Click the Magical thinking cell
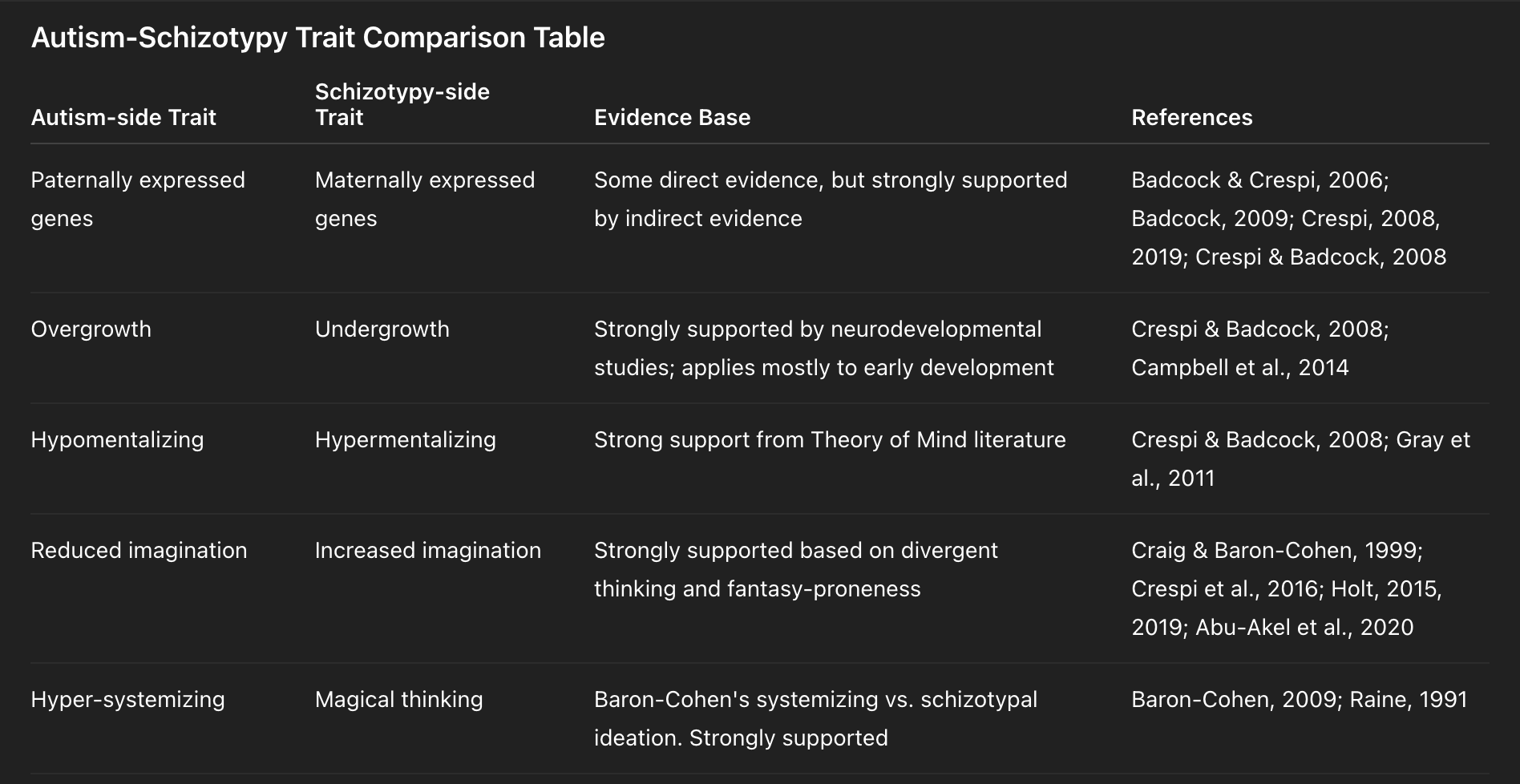 [x=398, y=699]
